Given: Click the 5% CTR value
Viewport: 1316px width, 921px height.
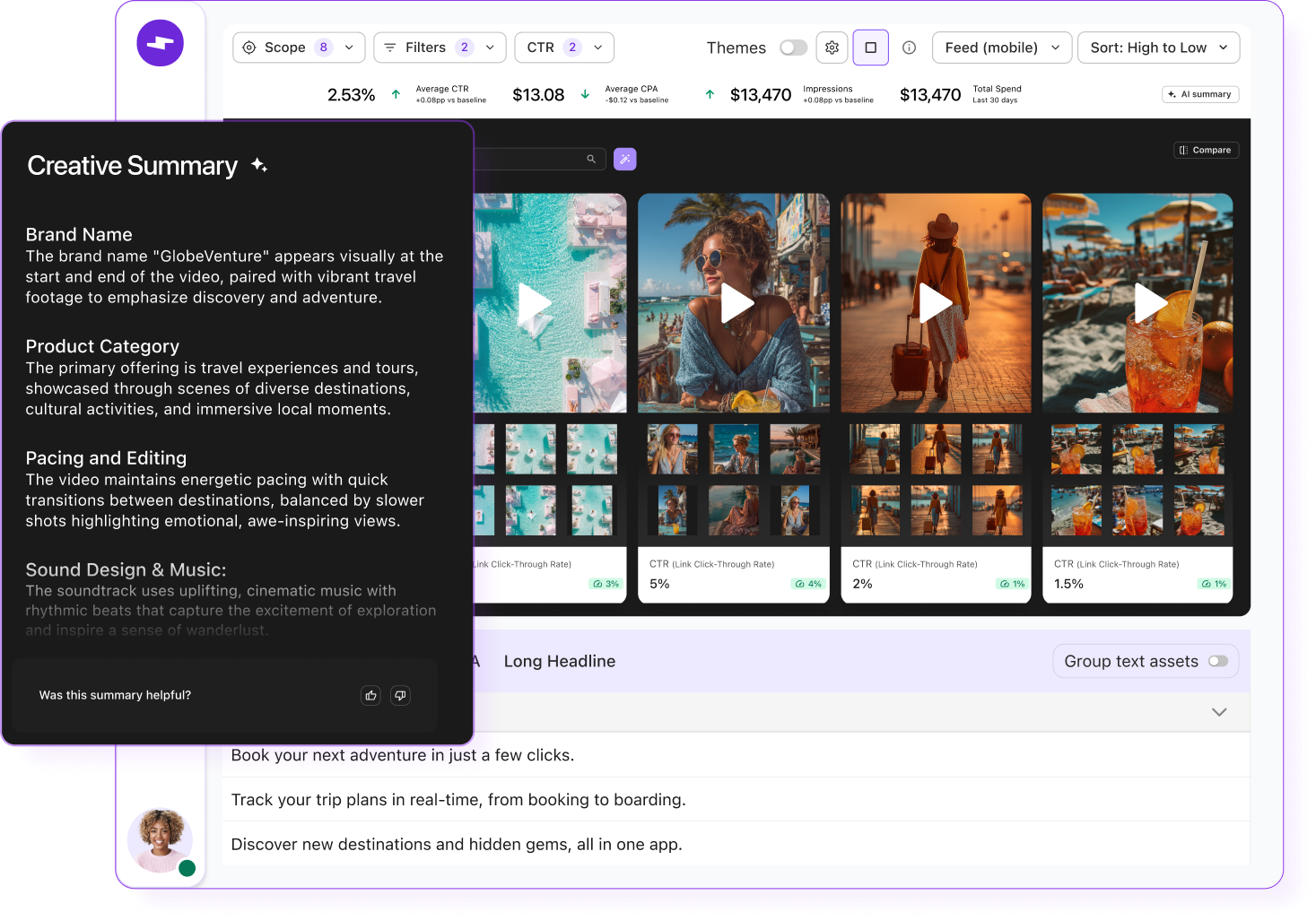Looking at the screenshot, I should coord(659,584).
